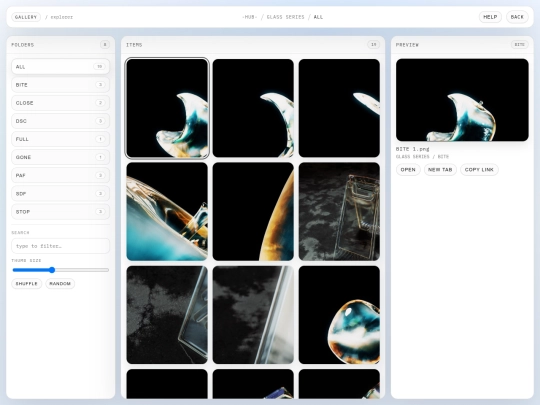Open the GONE folder

(x=61, y=157)
